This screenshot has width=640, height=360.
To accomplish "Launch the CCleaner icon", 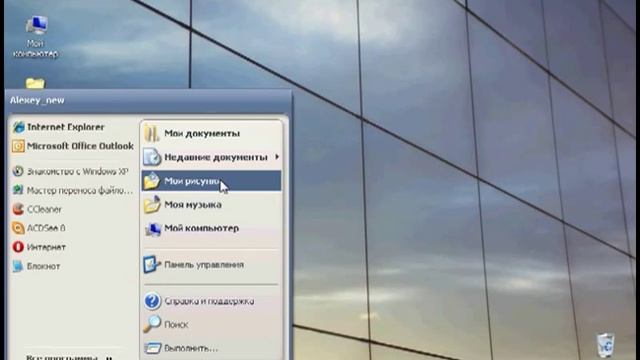I will pyautogui.click(x=18, y=209).
